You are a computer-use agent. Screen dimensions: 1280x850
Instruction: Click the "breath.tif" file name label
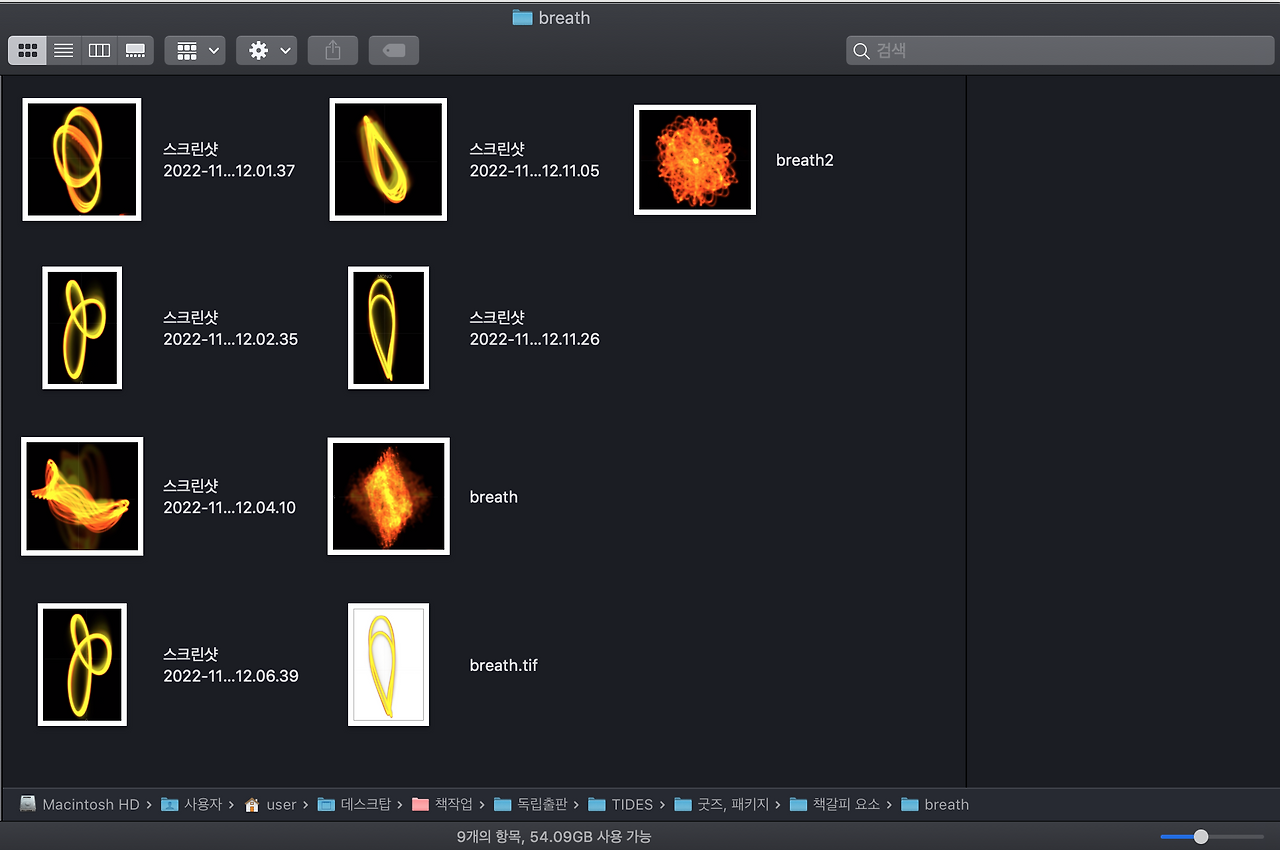504,665
